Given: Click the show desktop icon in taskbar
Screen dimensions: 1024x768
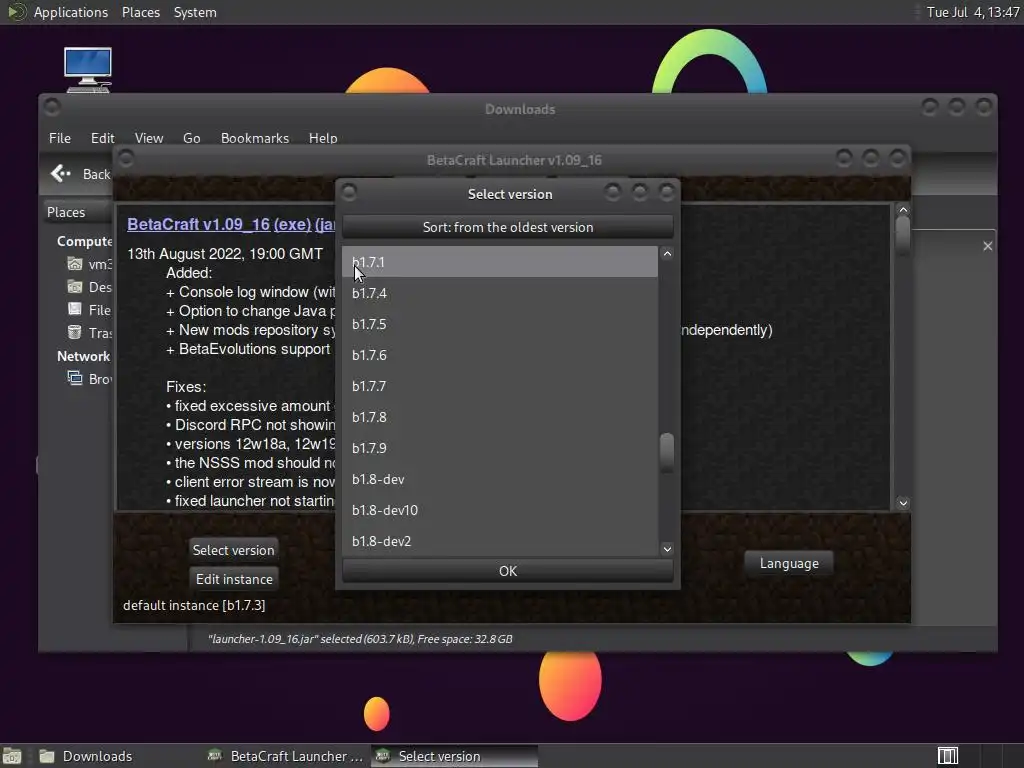Looking at the screenshot, I should (12, 756).
